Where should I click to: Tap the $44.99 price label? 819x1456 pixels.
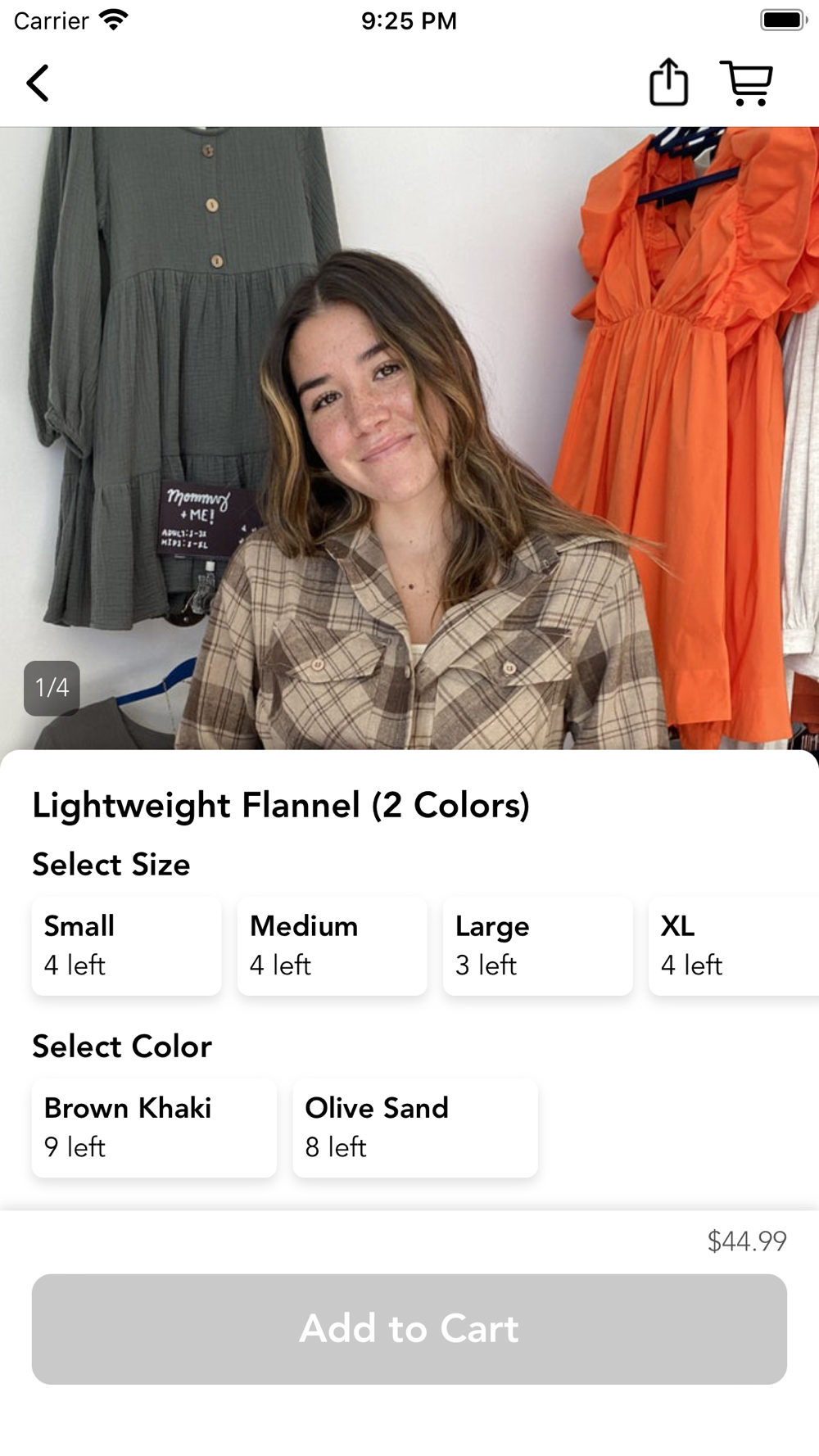point(747,1241)
